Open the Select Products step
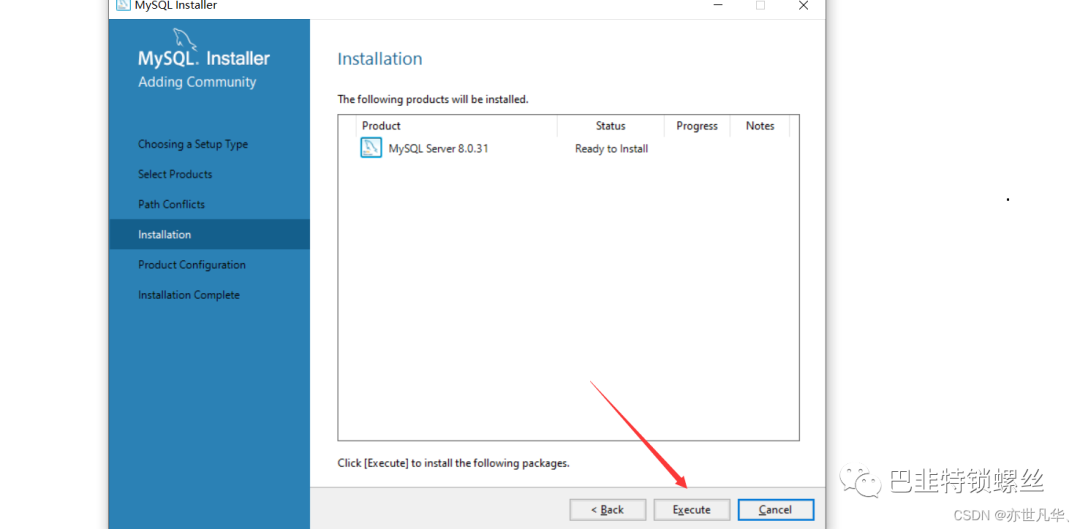Screen dimensions: 1080x529 175,174
